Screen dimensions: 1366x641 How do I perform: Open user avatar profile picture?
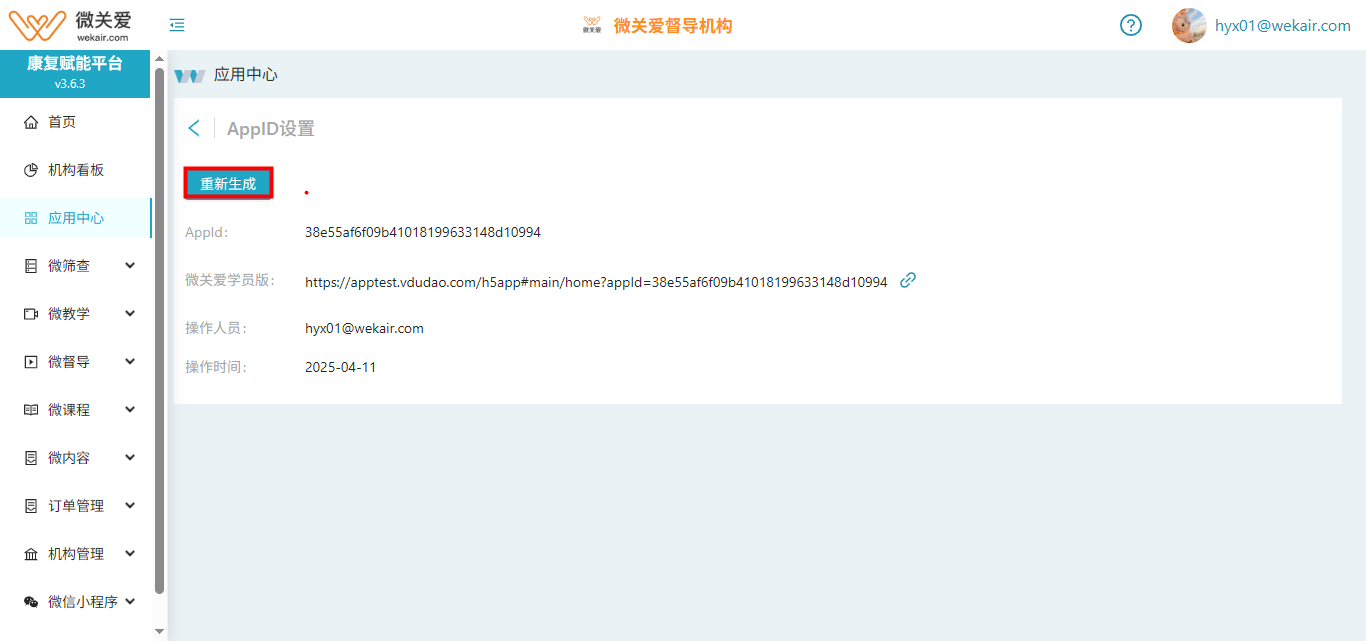(x=1189, y=26)
